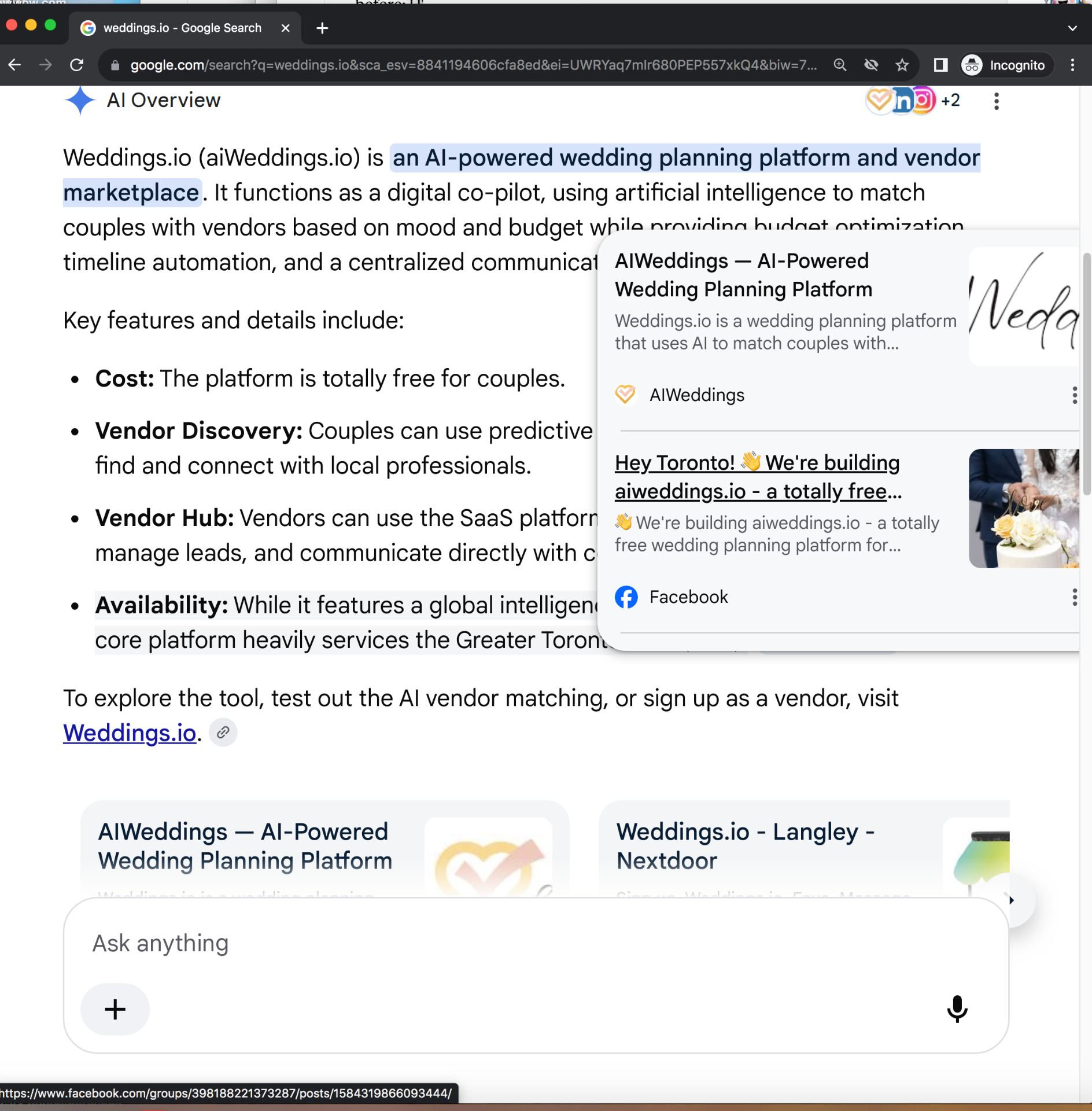Screen dimensions: 1092x1111
Task: Select the weddings.io - Google Search tab
Action: point(185,28)
